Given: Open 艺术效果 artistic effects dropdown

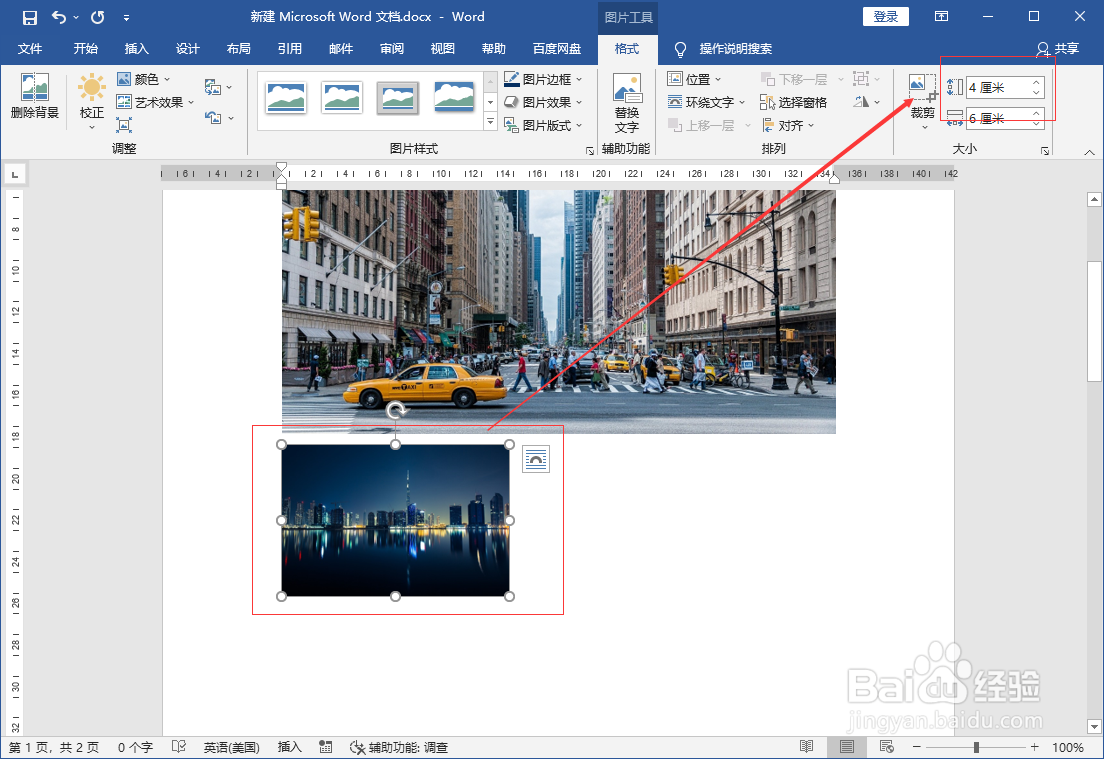Looking at the screenshot, I should (x=156, y=102).
